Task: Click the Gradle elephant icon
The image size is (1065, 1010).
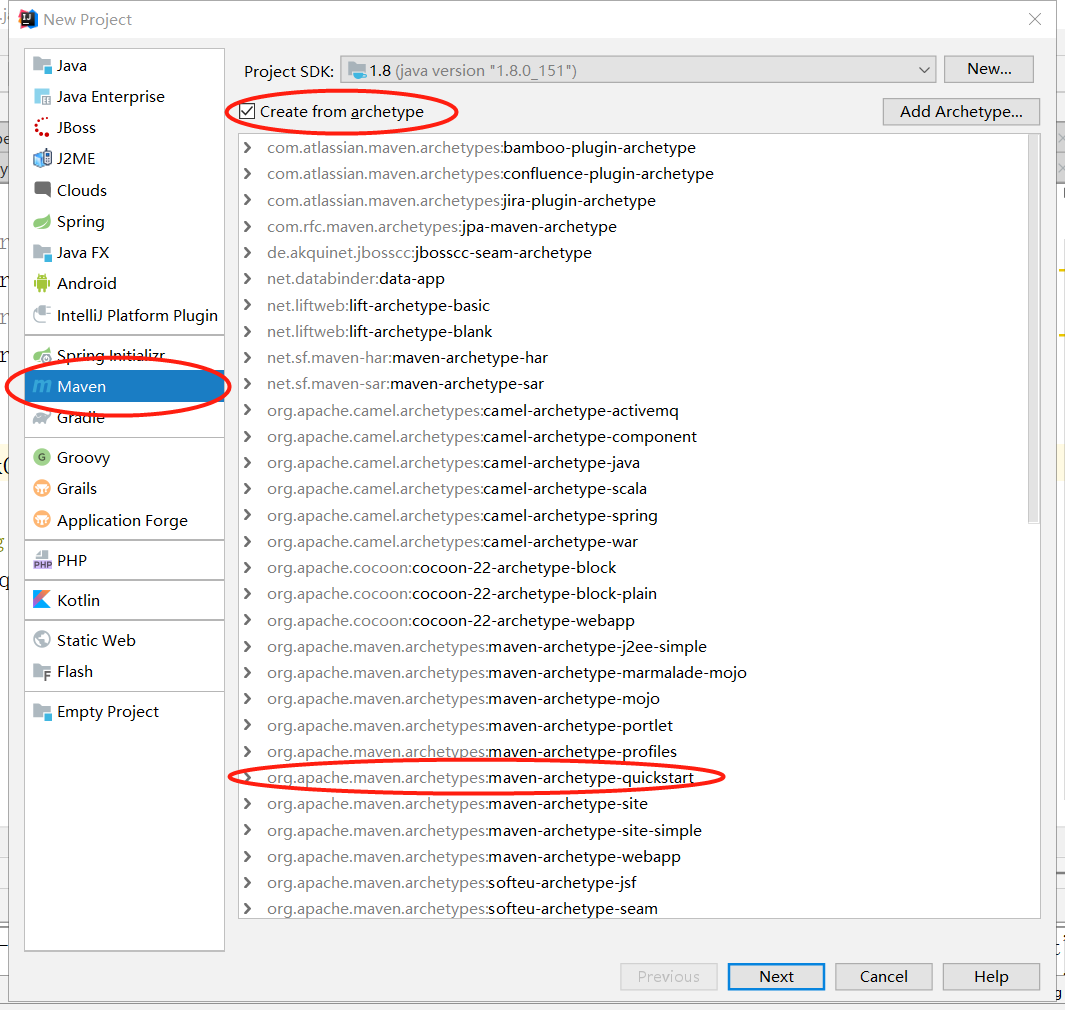Action: [x=42, y=418]
